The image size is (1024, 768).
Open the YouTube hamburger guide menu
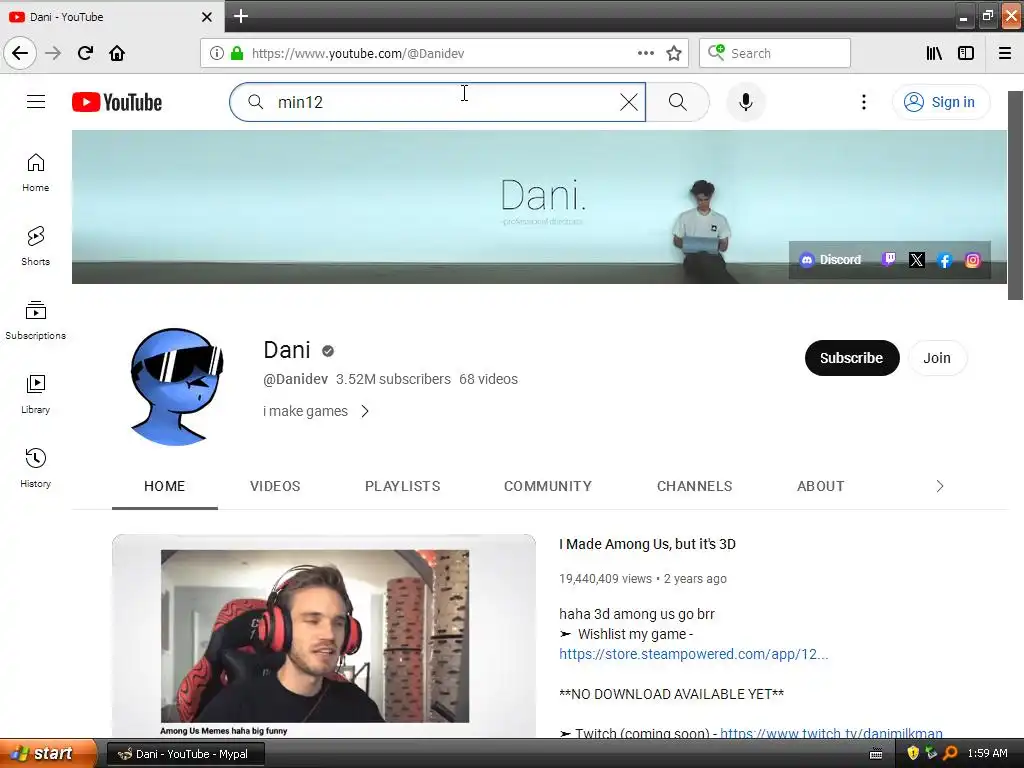point(36,102)
